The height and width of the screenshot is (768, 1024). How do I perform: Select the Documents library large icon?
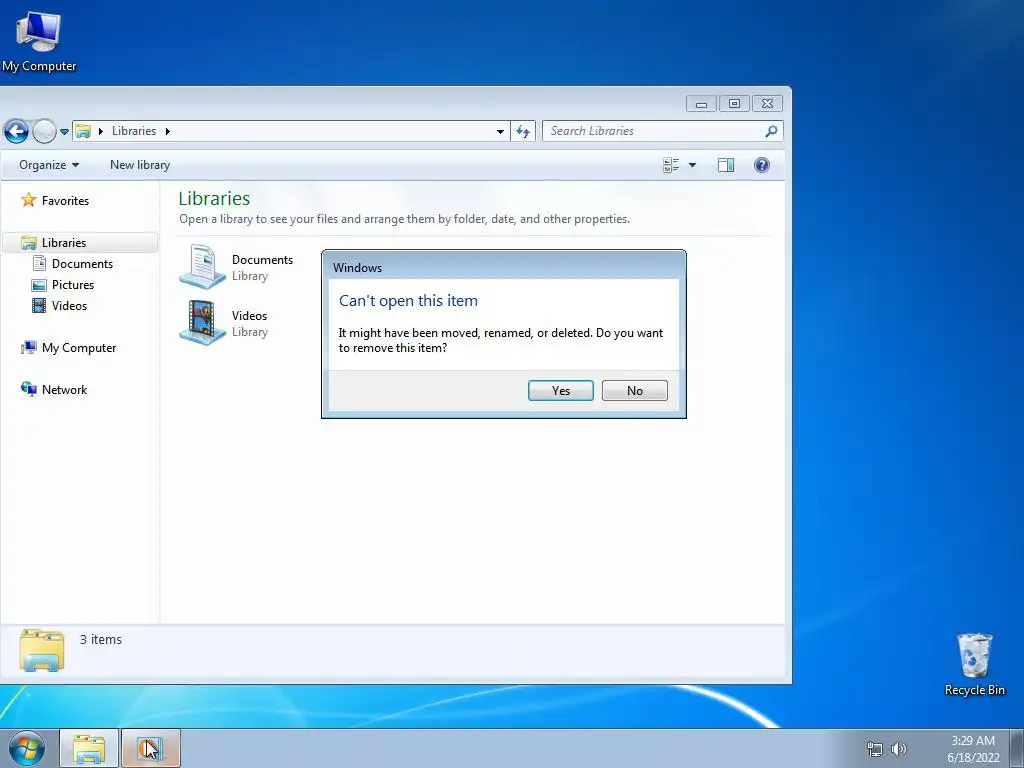(202, 266)
